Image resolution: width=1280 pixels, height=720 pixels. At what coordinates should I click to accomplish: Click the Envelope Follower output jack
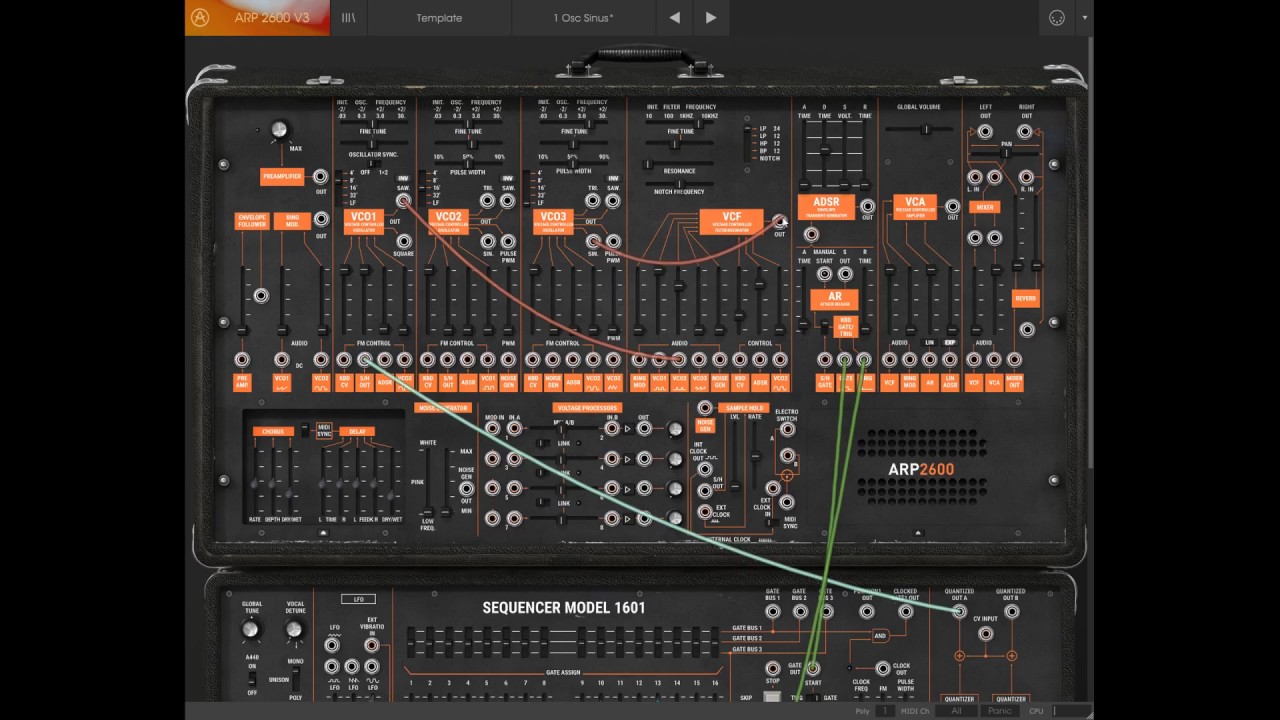pyautogui.click(x=261, y=295)
